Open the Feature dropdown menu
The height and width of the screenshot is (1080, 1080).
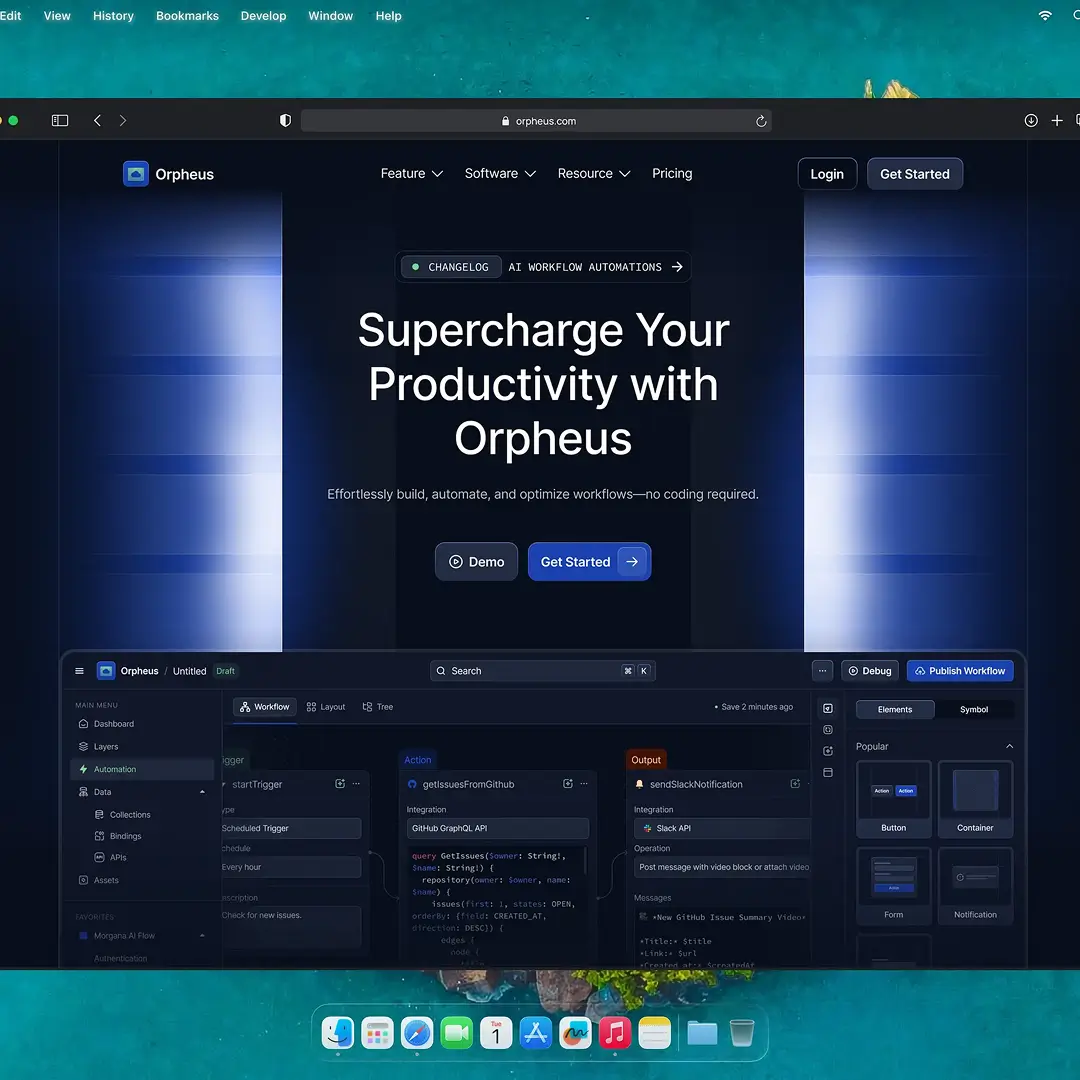click(x=411, y=174)
